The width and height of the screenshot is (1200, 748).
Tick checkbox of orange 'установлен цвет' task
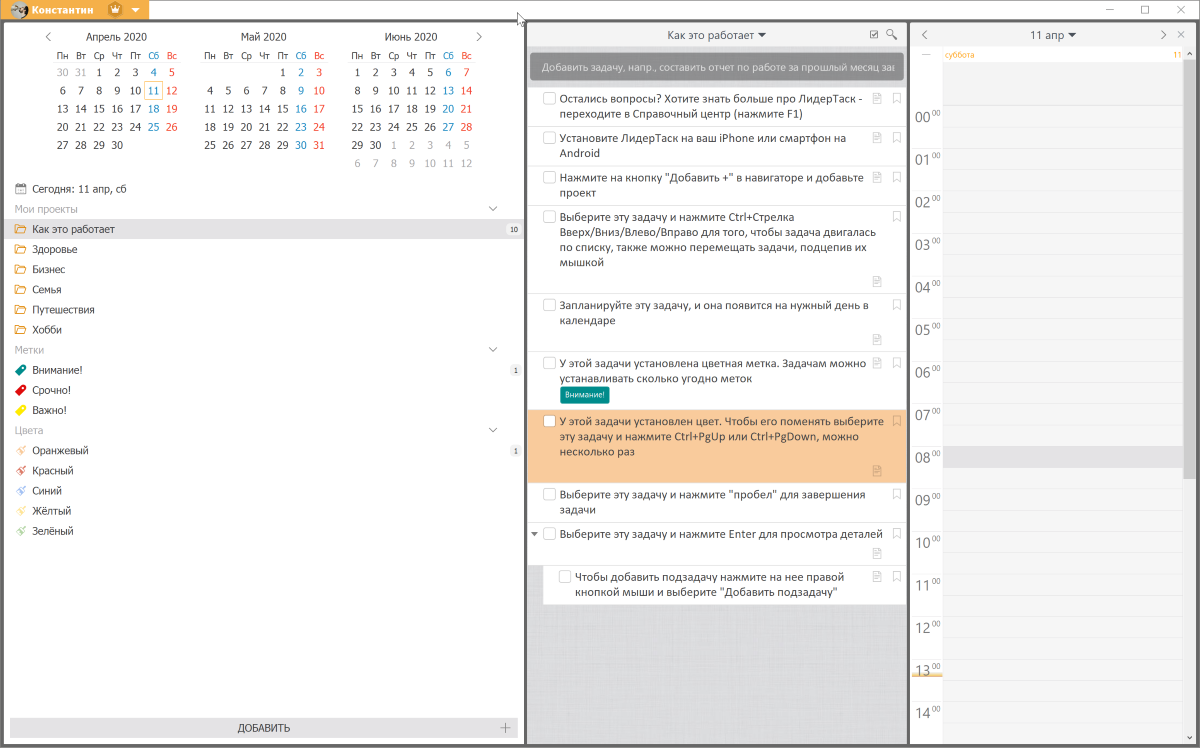549,422
